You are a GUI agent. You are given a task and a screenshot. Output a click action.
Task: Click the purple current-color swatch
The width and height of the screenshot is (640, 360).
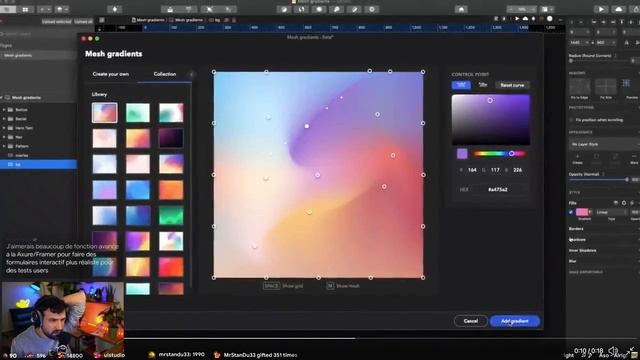click(462, 153)
